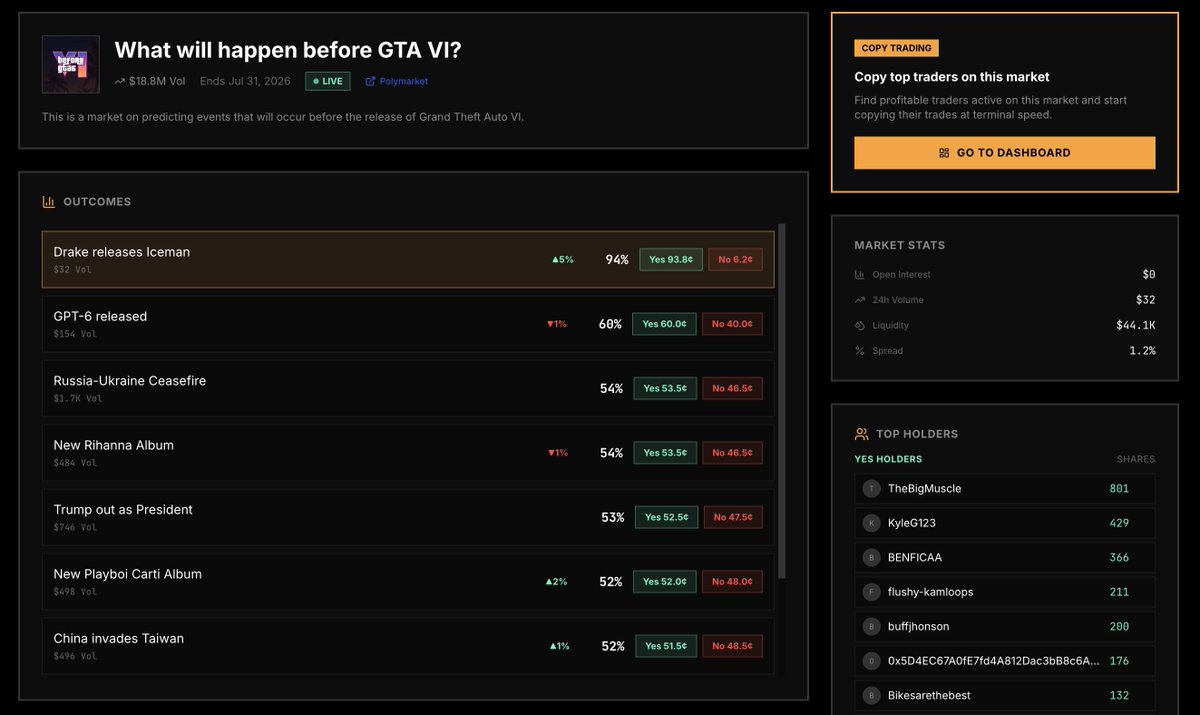Click KyleG123 avatar icon
This screenshot has width=1200, height=715.
click(872, 523)
